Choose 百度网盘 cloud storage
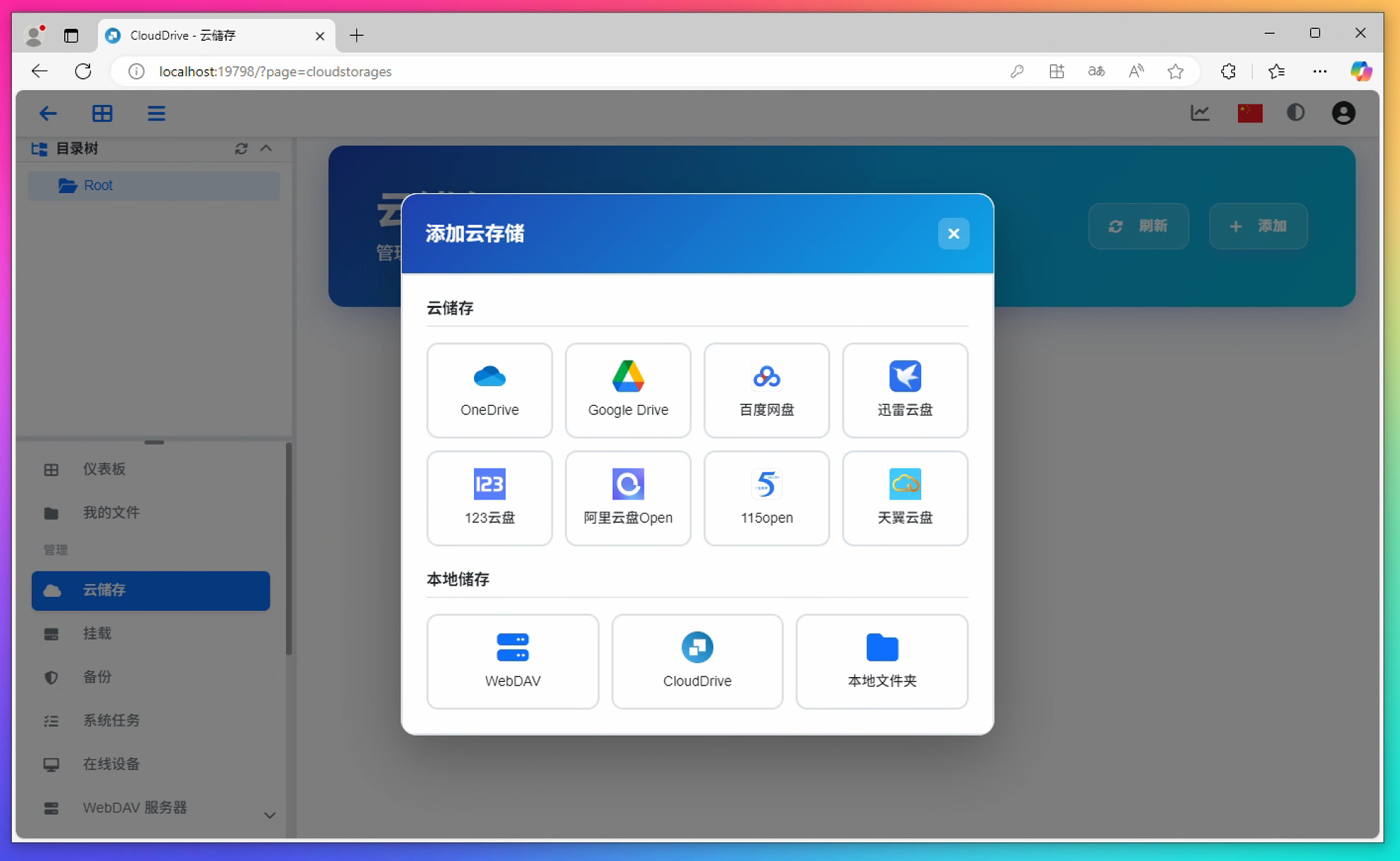The width and height of the screenshot is (1400, 861). (766, 390)
